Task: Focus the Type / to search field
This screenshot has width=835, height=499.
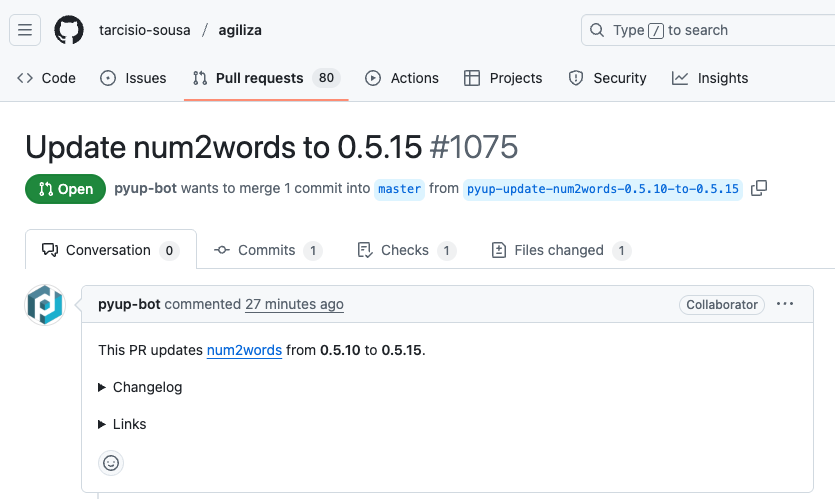Action: tap(708, 30)
